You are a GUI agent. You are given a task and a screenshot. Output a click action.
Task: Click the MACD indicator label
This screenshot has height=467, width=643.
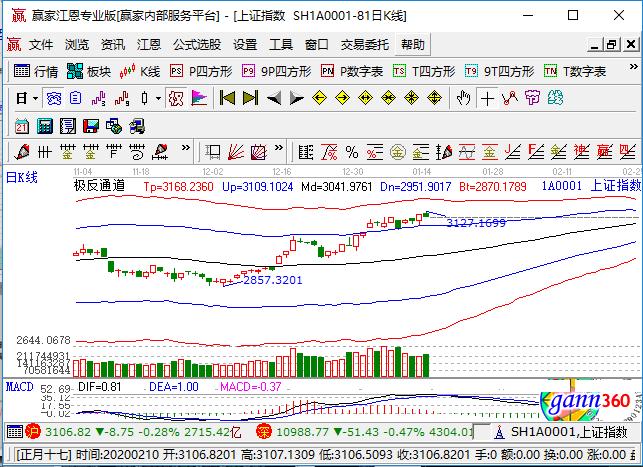click(19, 387)
